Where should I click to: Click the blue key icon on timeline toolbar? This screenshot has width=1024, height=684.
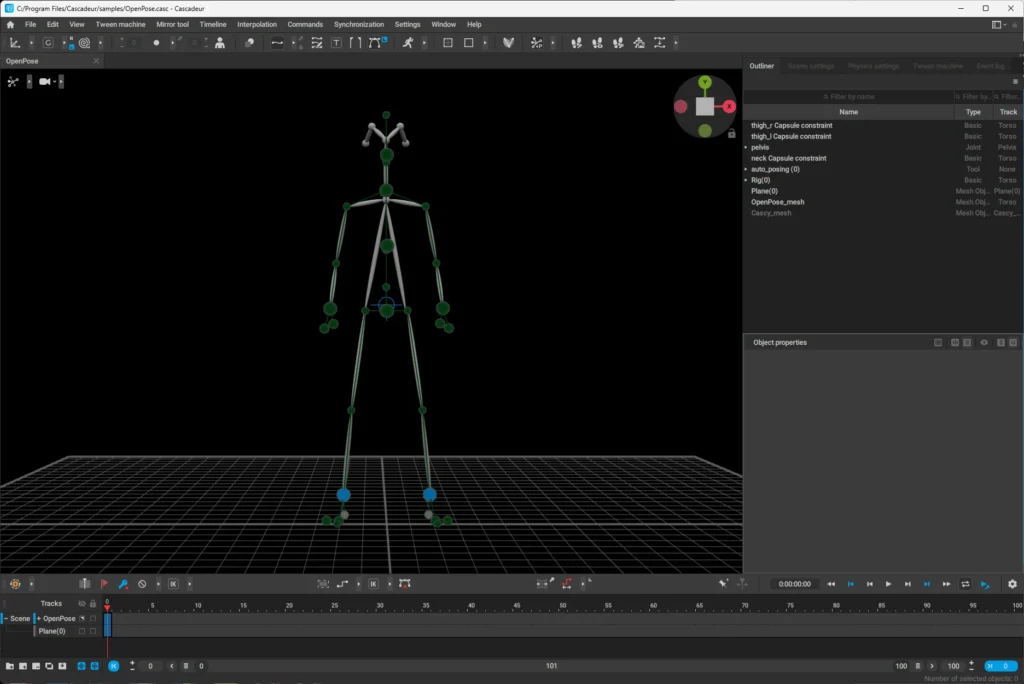[123, 583]
